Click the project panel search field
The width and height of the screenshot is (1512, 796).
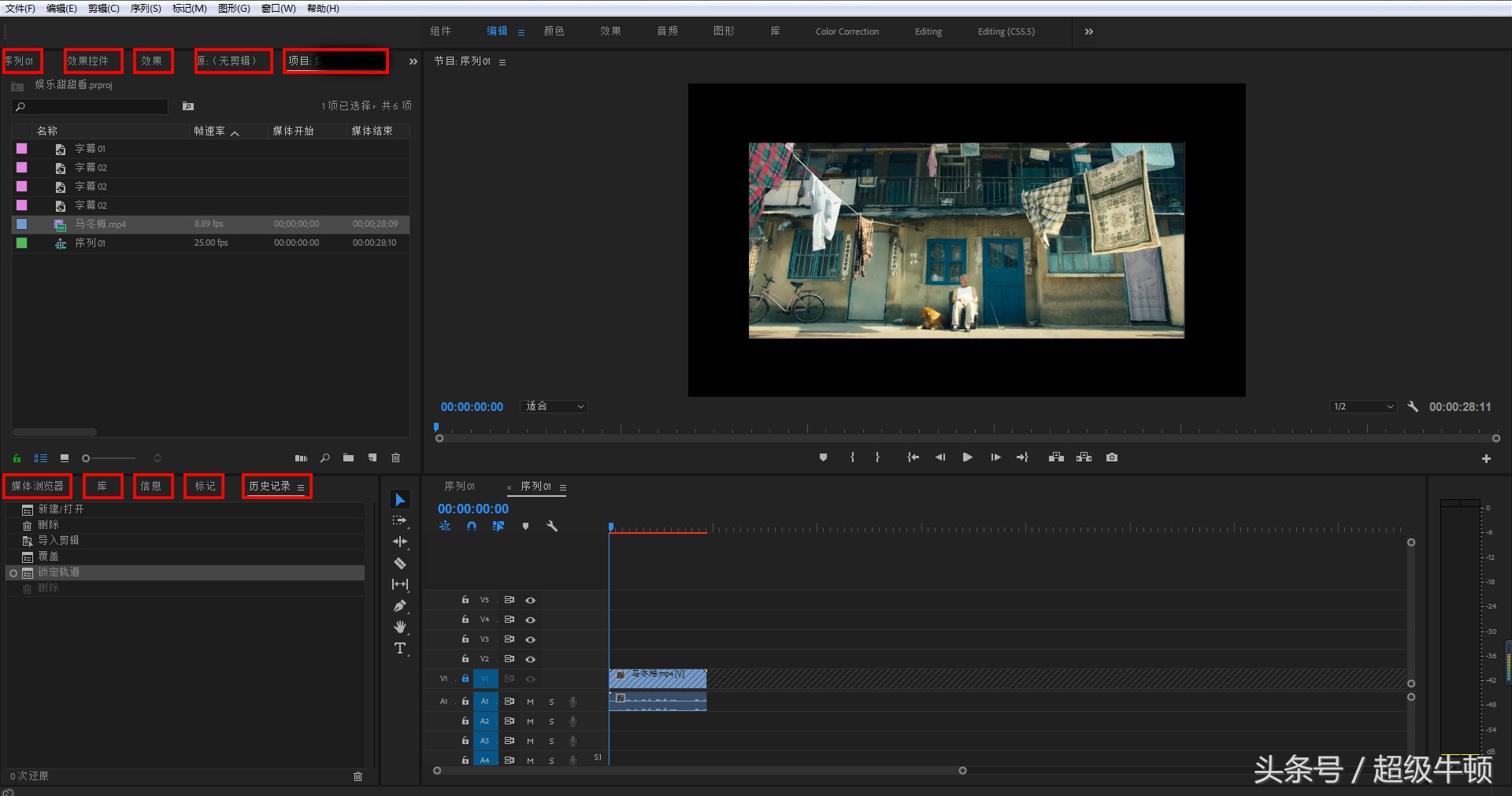point(91,106)
